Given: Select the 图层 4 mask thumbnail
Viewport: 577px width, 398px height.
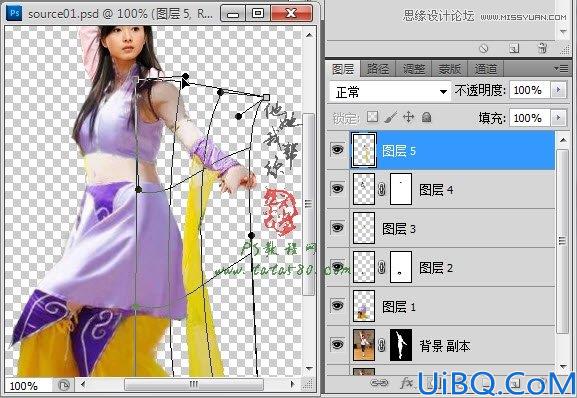Looking at the screenshot, I should click(x=401, y=189).
